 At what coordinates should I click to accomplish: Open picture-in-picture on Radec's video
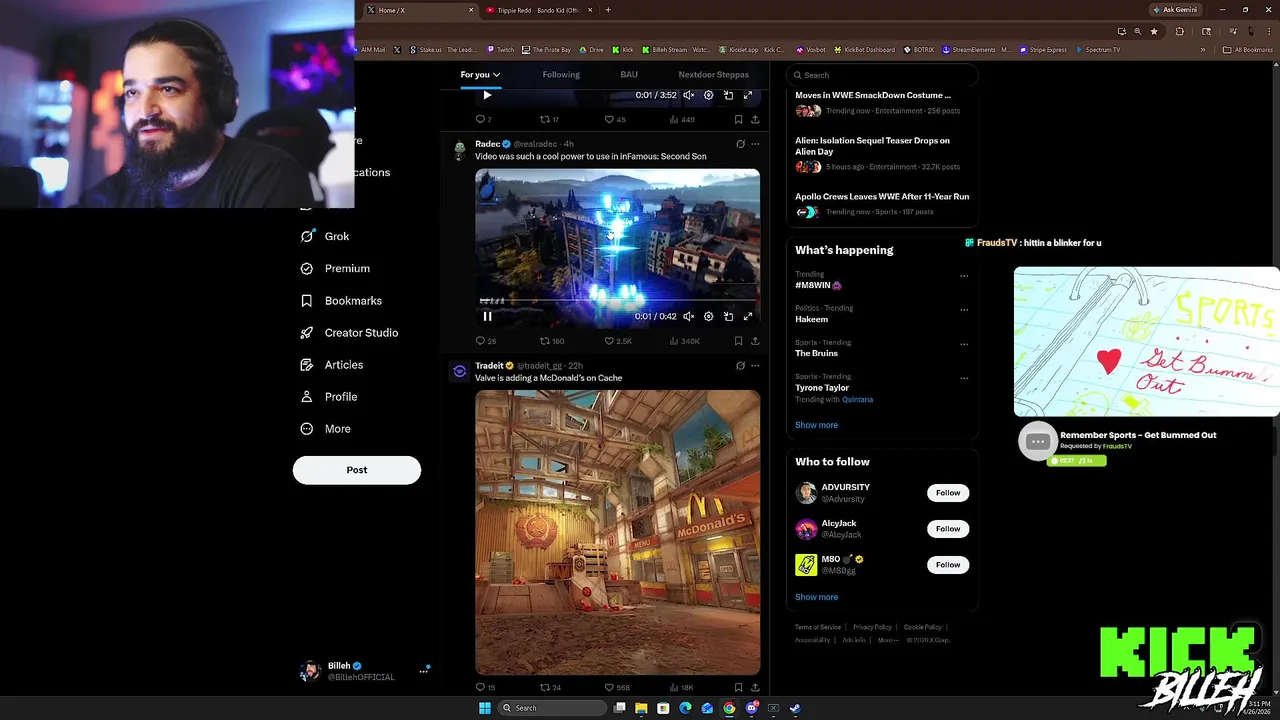[x=728, y=316]
